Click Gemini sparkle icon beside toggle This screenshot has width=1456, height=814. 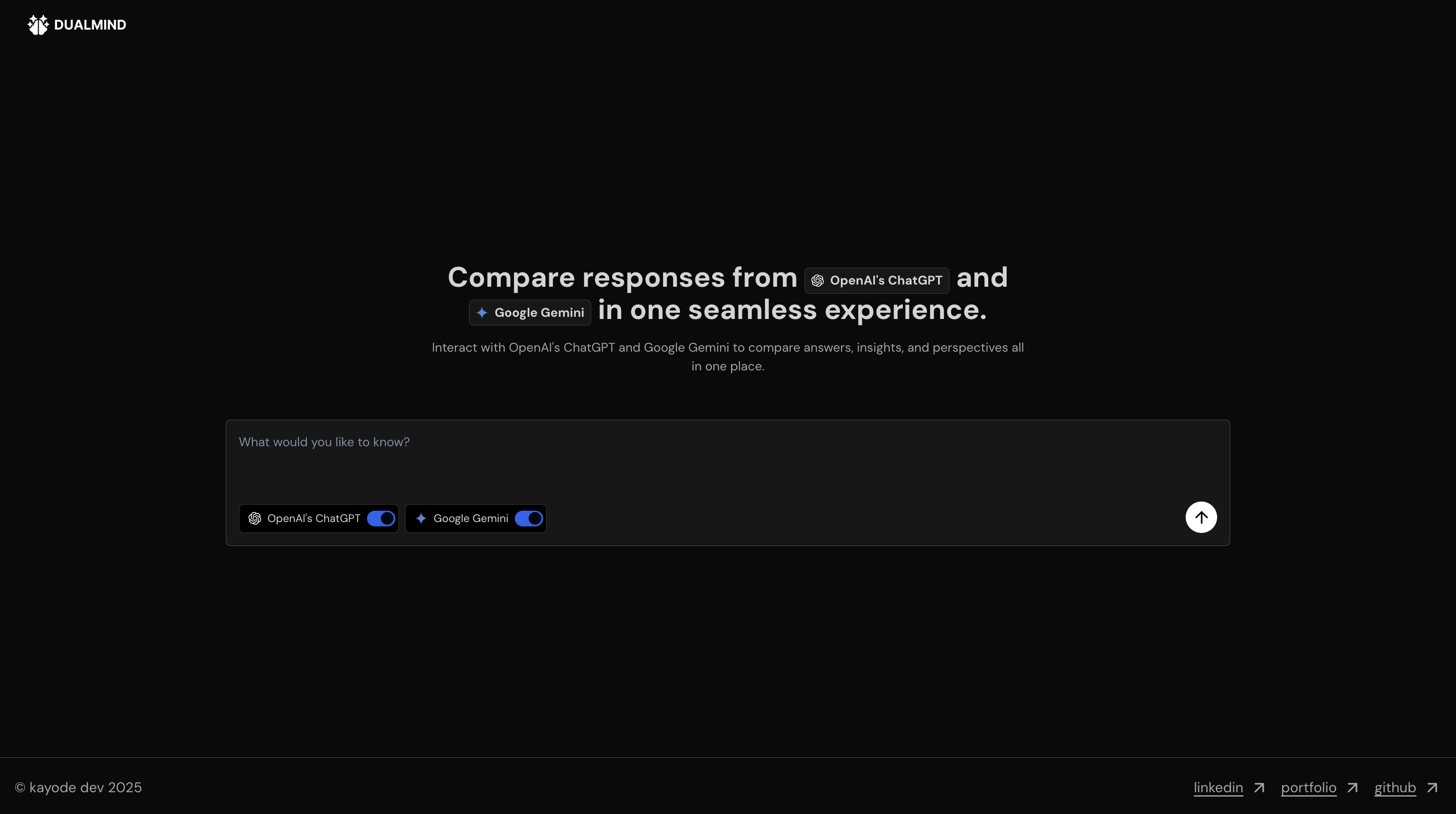(x=421, y=519)
